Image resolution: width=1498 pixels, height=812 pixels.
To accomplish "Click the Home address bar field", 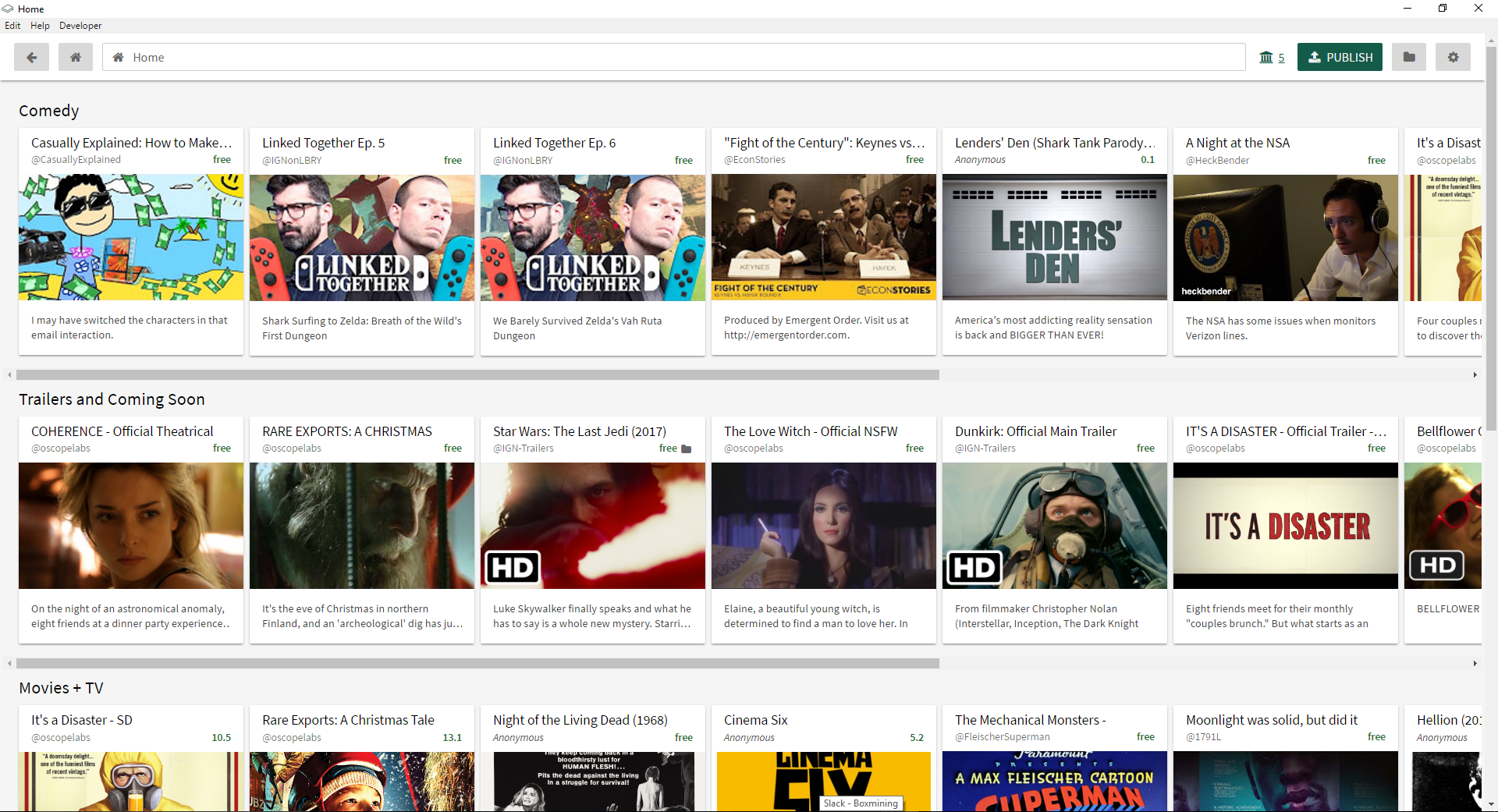I will click(673, 57).
